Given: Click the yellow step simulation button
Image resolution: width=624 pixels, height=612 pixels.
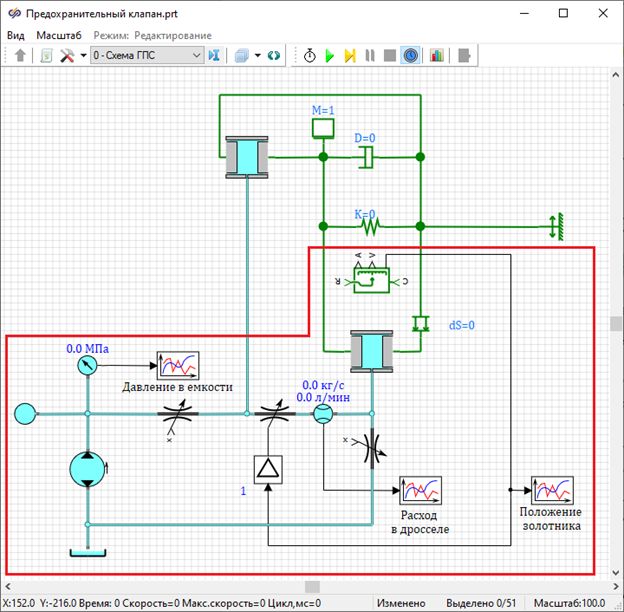Looking at the screenshot, I should pos(350,56).
